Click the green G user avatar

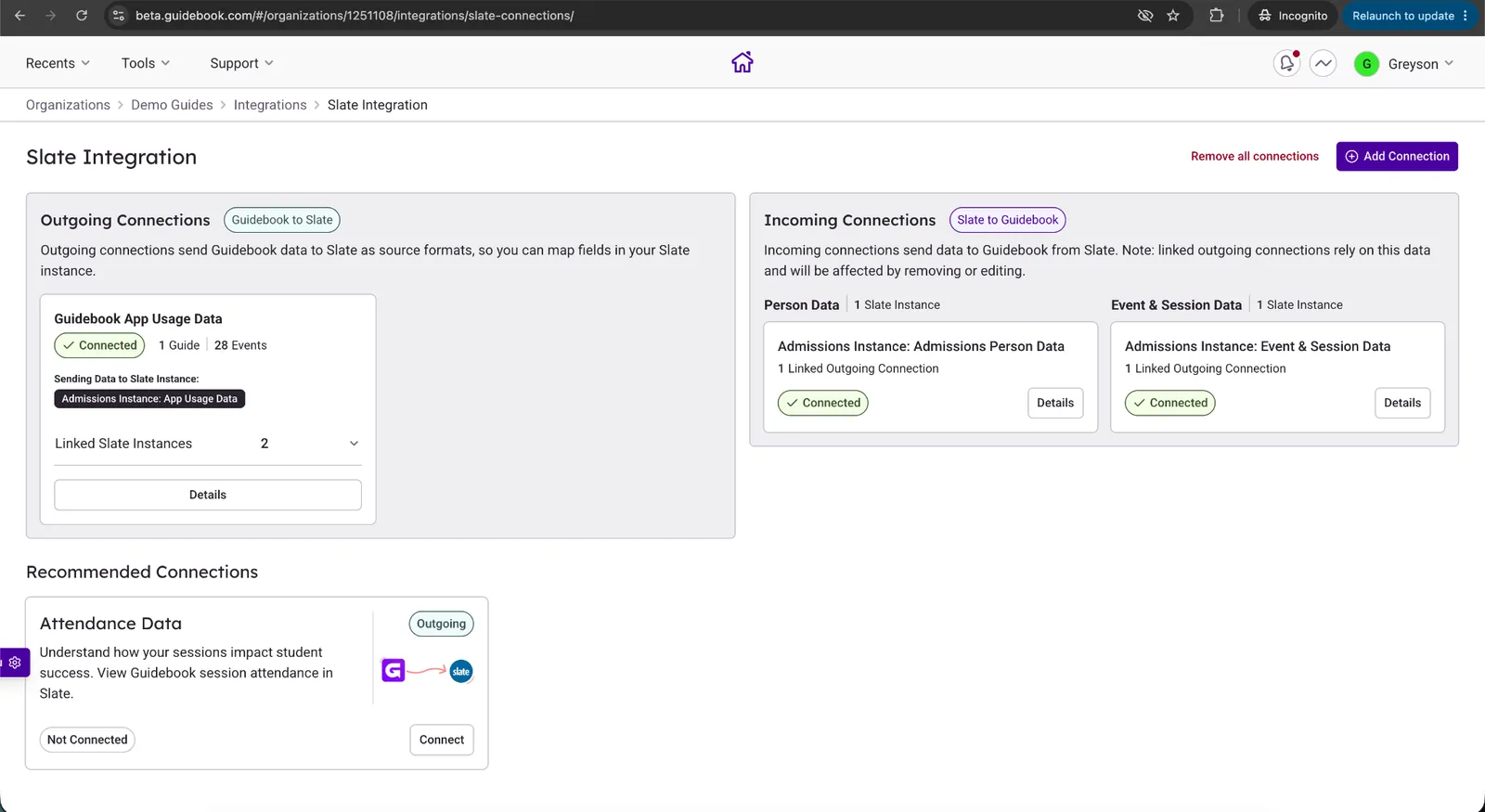tap(1366, 64)
